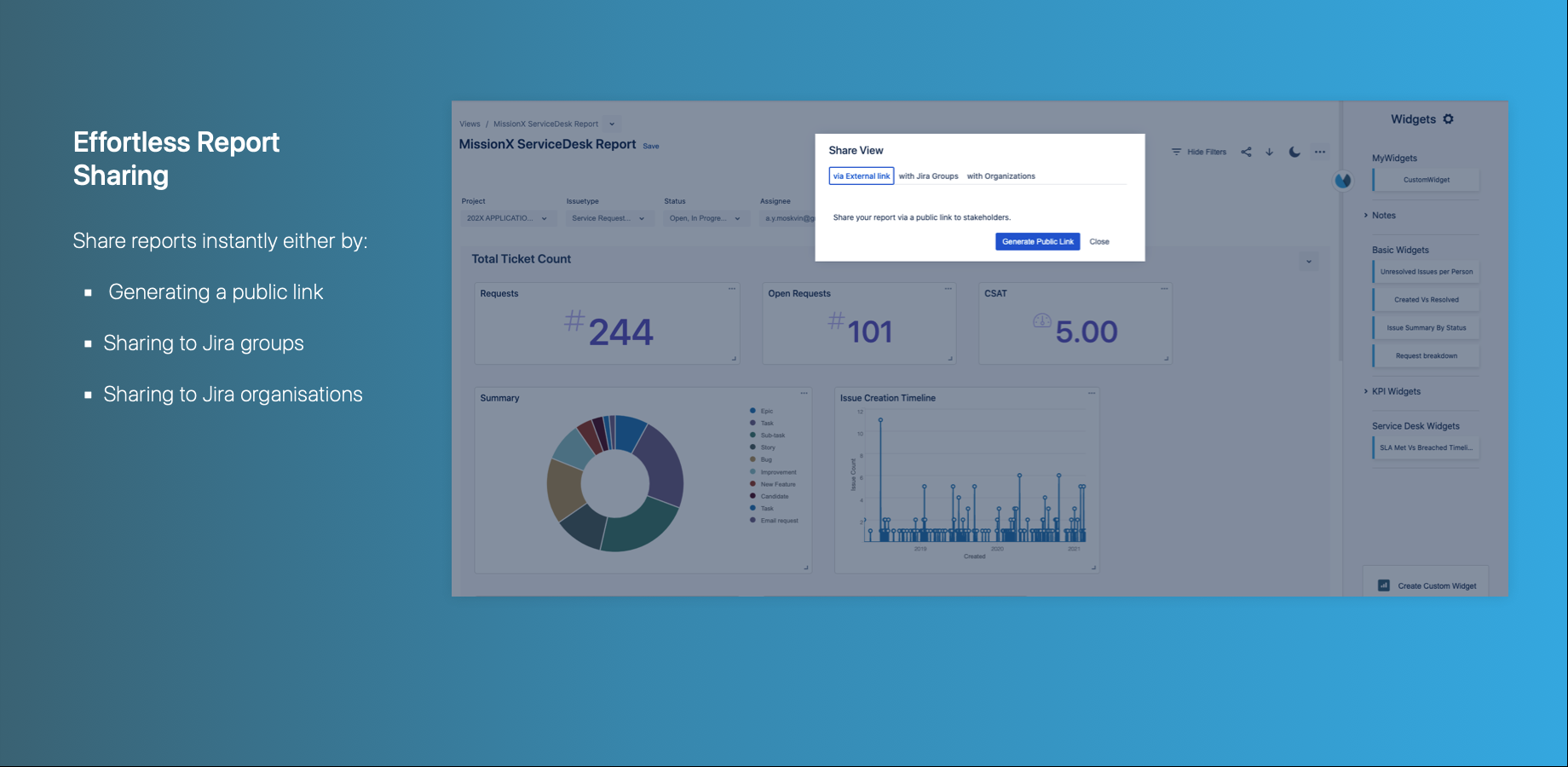Toggle New Feature legend entry

pyautogui.click(x=772, y=484)
